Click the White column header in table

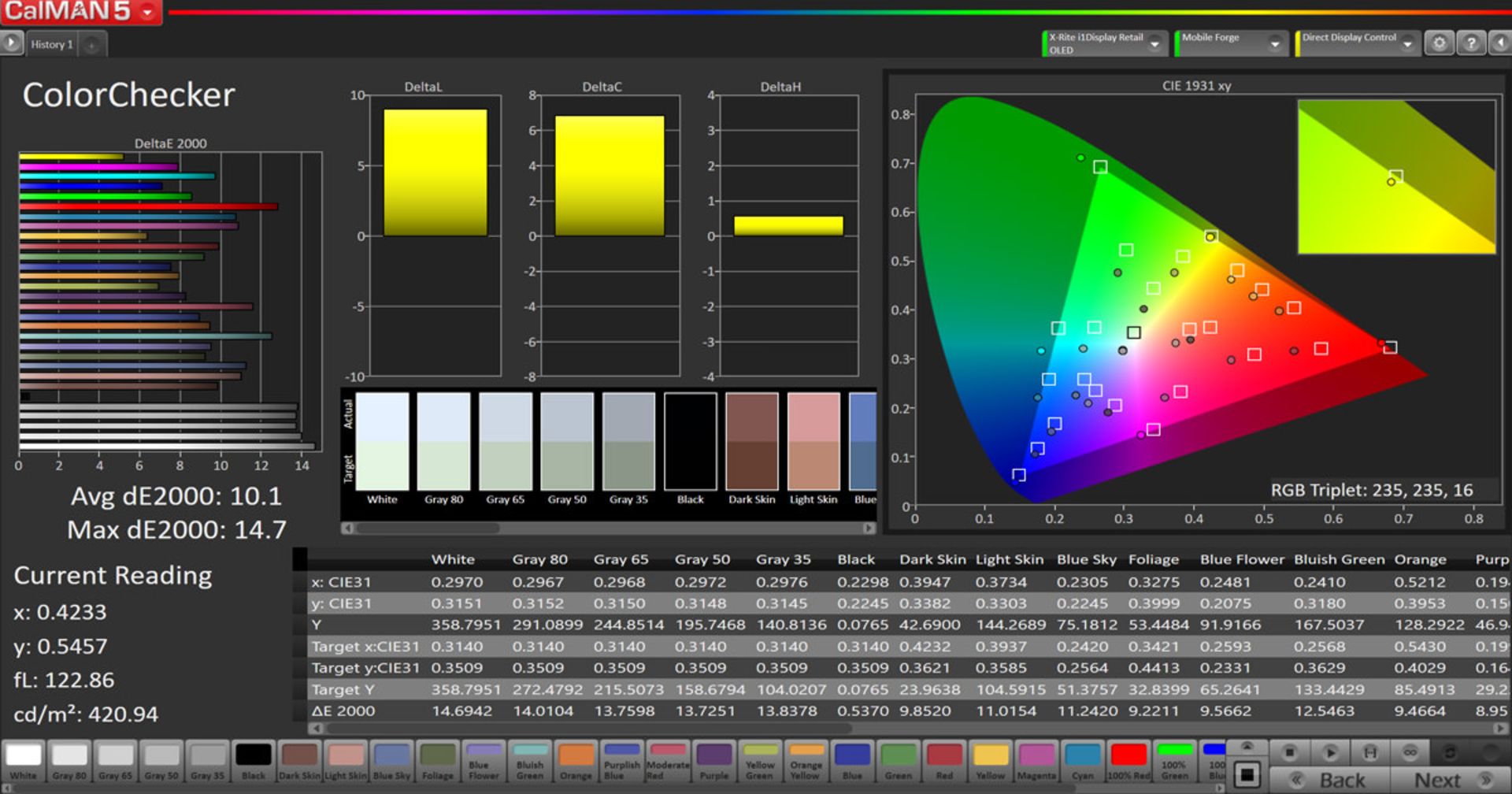(x=453, y=559)
